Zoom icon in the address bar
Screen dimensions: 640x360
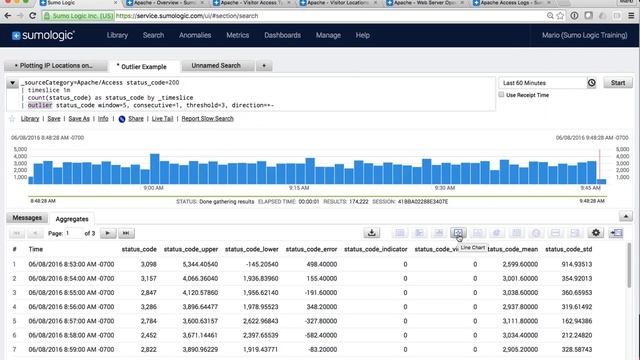click(x=550, y=16)
